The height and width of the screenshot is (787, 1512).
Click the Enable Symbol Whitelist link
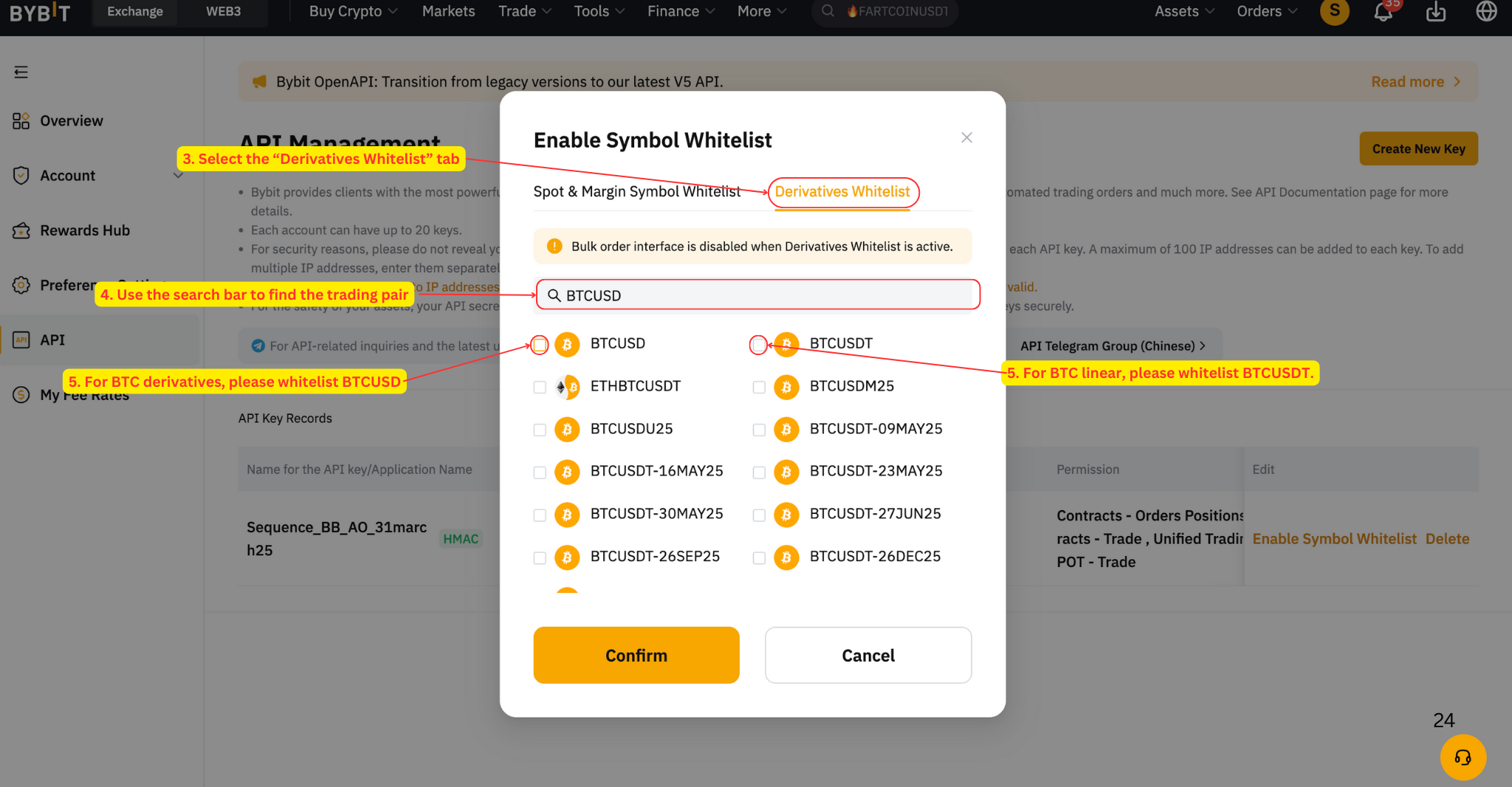click(x=1334, y=538)
